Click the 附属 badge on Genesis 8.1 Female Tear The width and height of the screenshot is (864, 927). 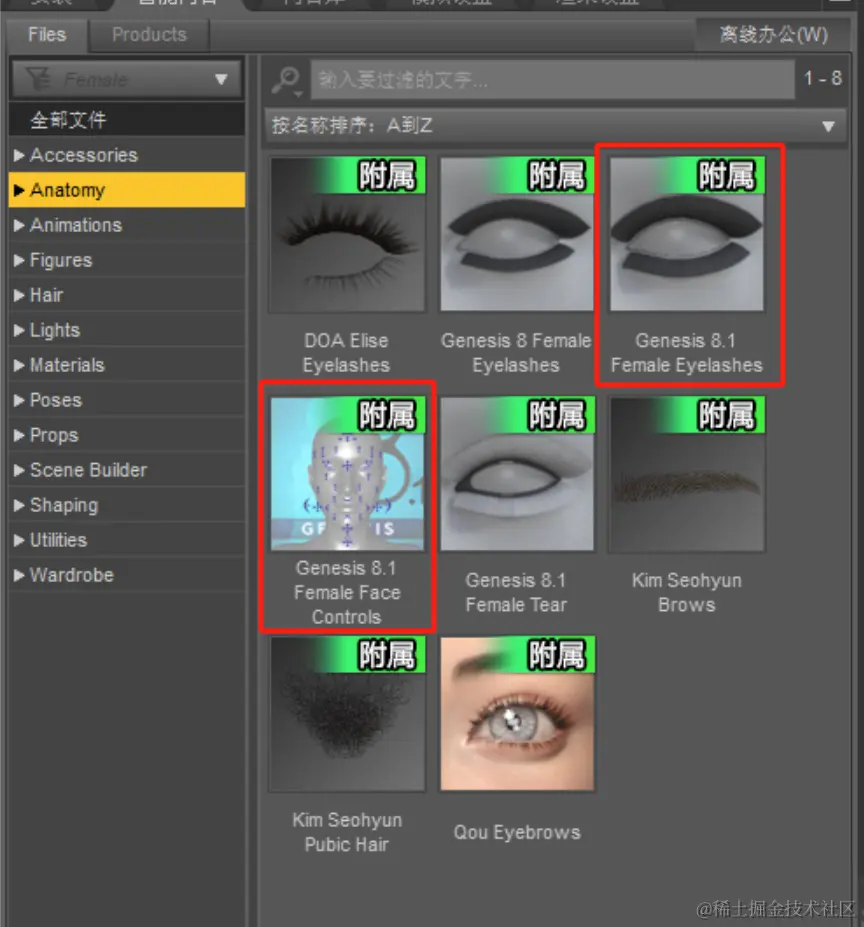pyautogui.click(x=556, y=416)
